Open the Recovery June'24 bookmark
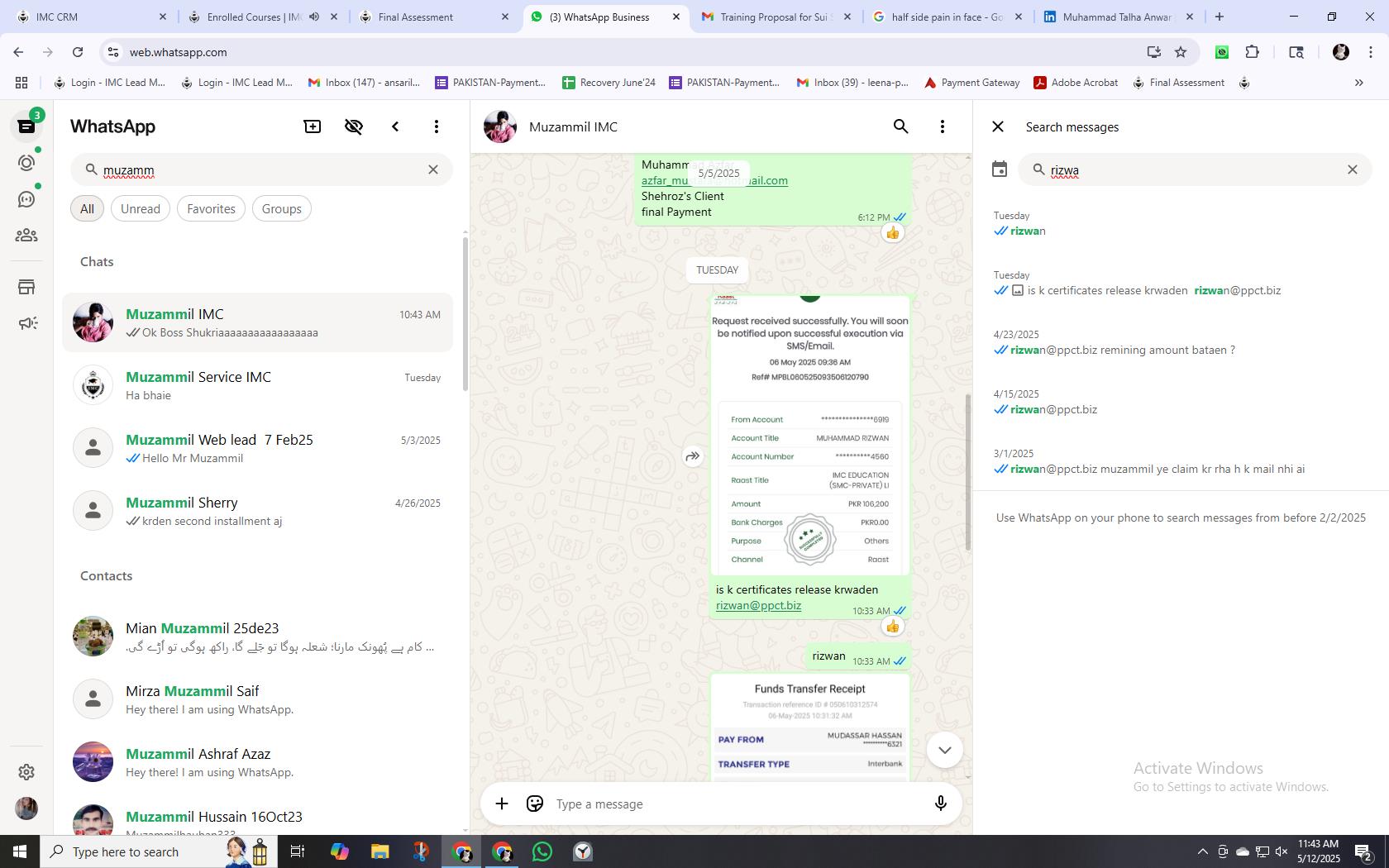Screen dimensions: 1389x868 pyautogui.click(x=609, y=83)
